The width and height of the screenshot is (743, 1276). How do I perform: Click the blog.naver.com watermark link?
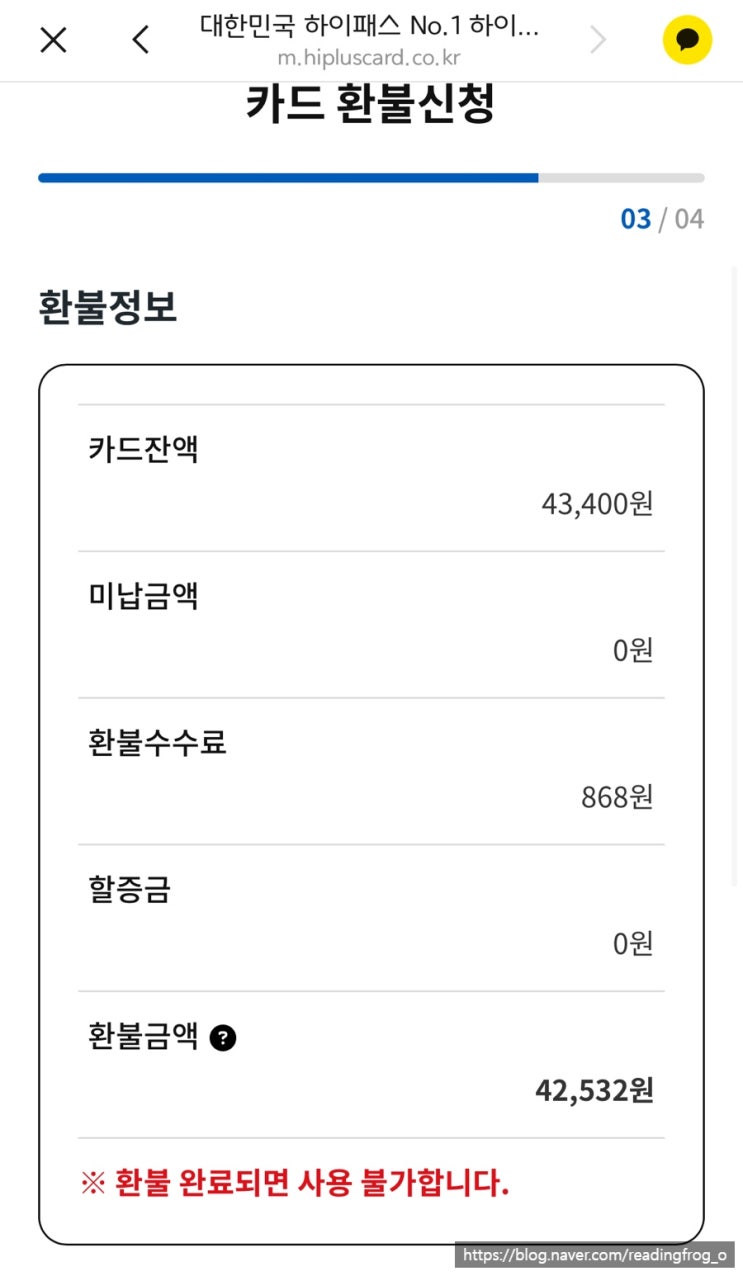tap(596, 1255)
